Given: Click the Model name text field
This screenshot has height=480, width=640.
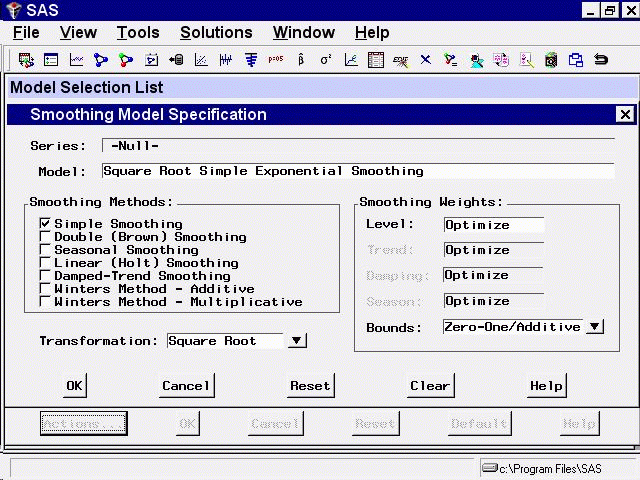Looking at the screenshot, I should 358,171.
